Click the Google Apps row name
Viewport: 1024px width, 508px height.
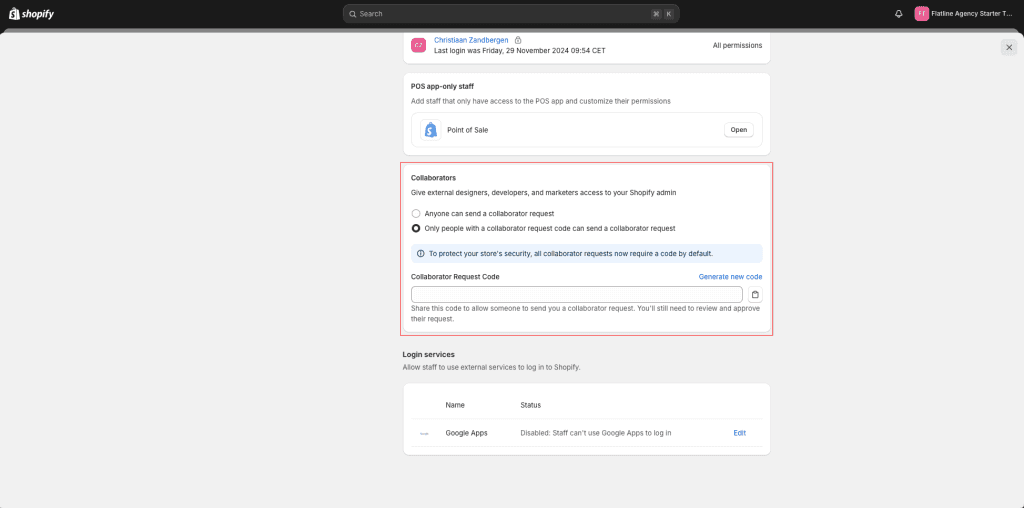[x=466, y=433]
